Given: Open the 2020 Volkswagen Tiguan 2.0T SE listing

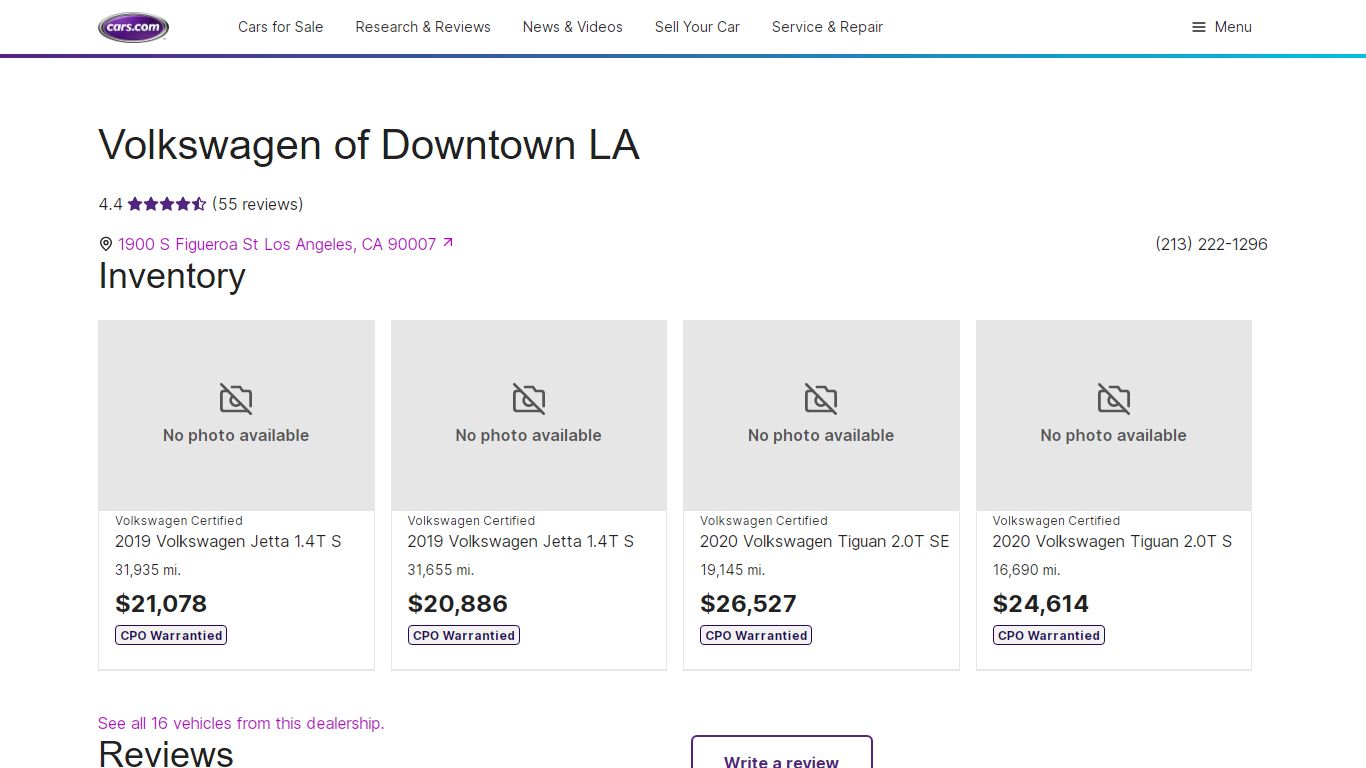Looking at the screenshot, I should [824, 541].
